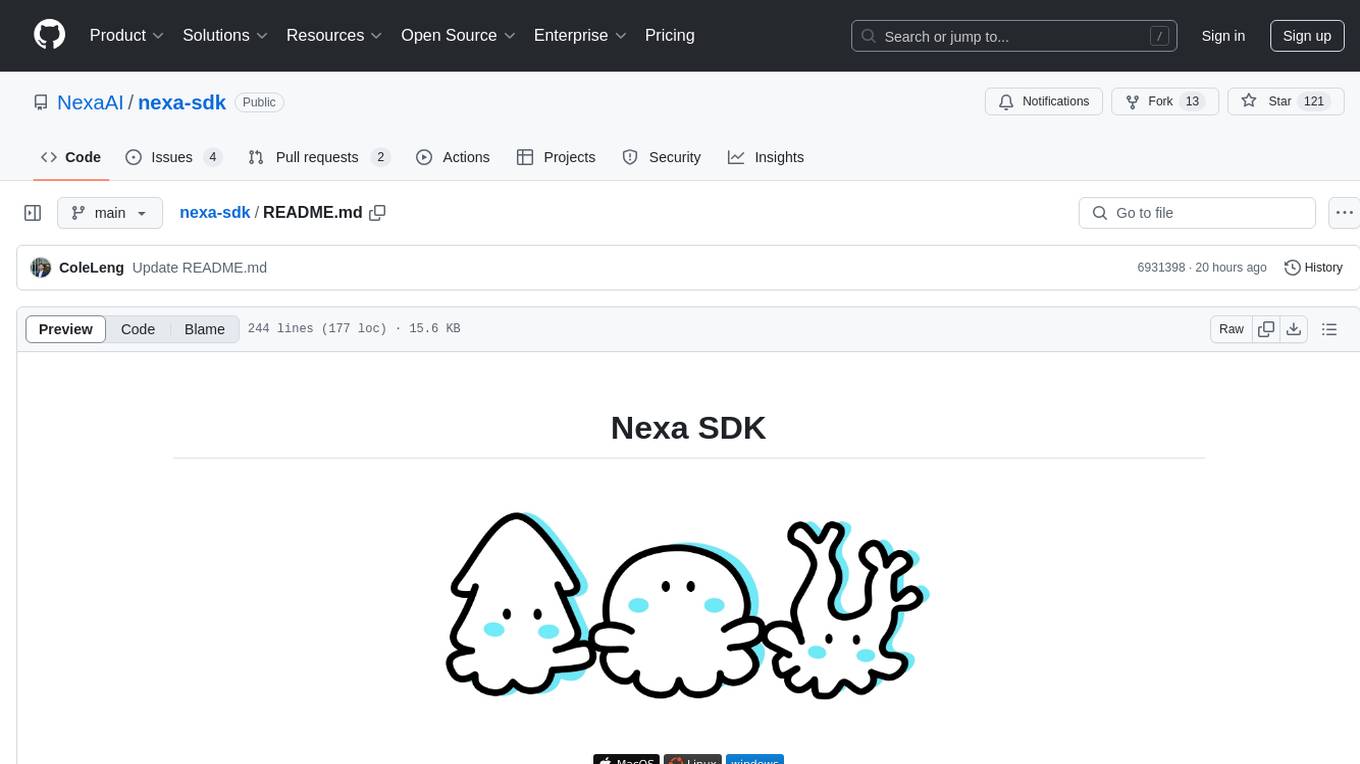The width and height of the screenshot is (1360, 764).
Task: Open commit 6931398
Action: coord(1161,268)
